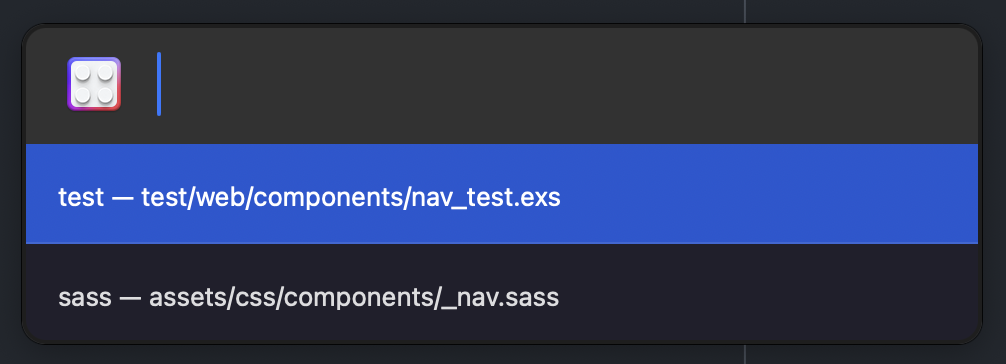Image resolution: width=1006 pixels, height=364 pixels.
Task: Click the "test" label in first result
Action: pos(81,197)
